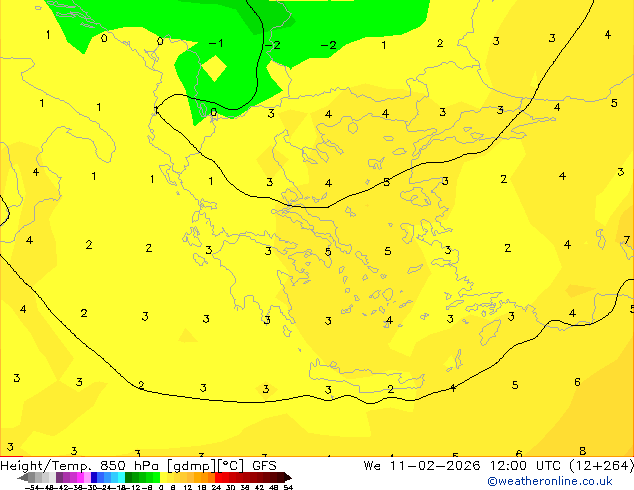Viewport: 634px width, 490px height.
Task: Open the weatheronline.co.uk copyright link
Action: point(549,481)
